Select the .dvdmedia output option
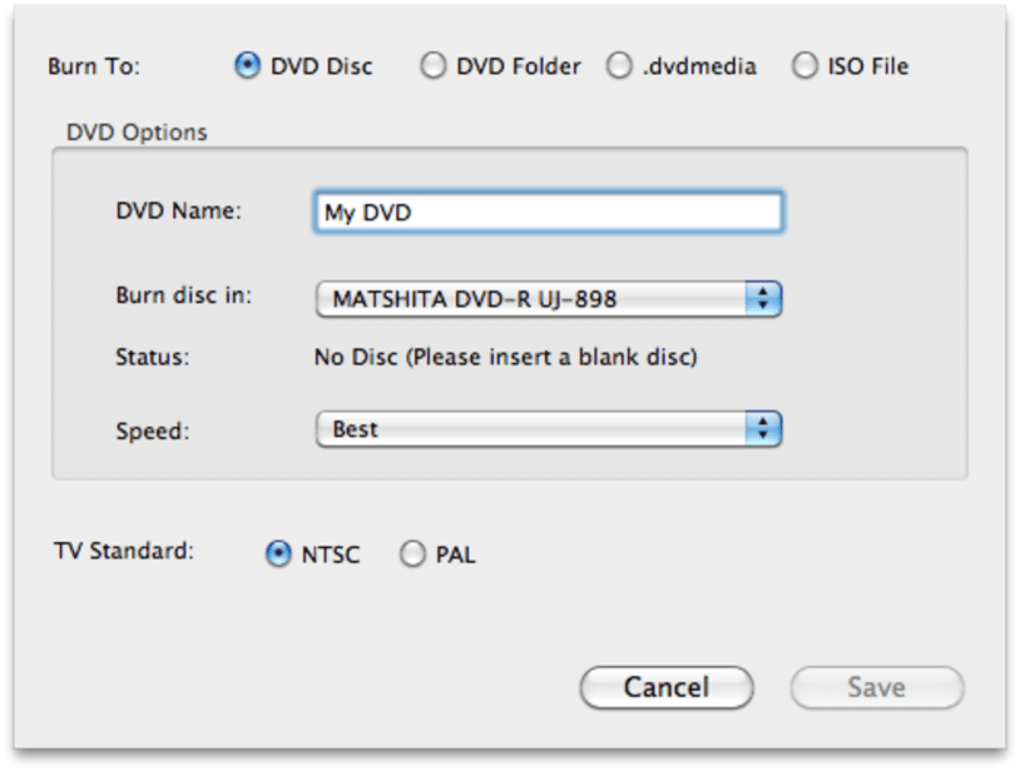 (x=619, y=66)
